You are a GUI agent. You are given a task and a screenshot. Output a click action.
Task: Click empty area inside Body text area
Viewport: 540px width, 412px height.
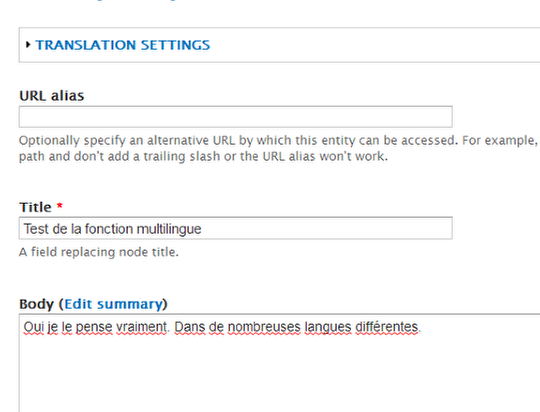276,375
